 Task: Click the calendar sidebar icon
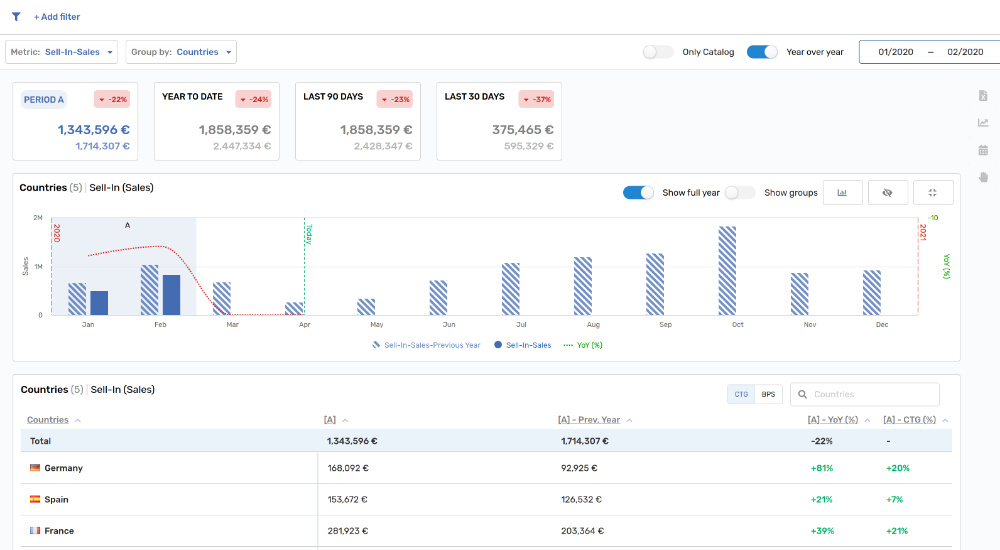[983, 150]
